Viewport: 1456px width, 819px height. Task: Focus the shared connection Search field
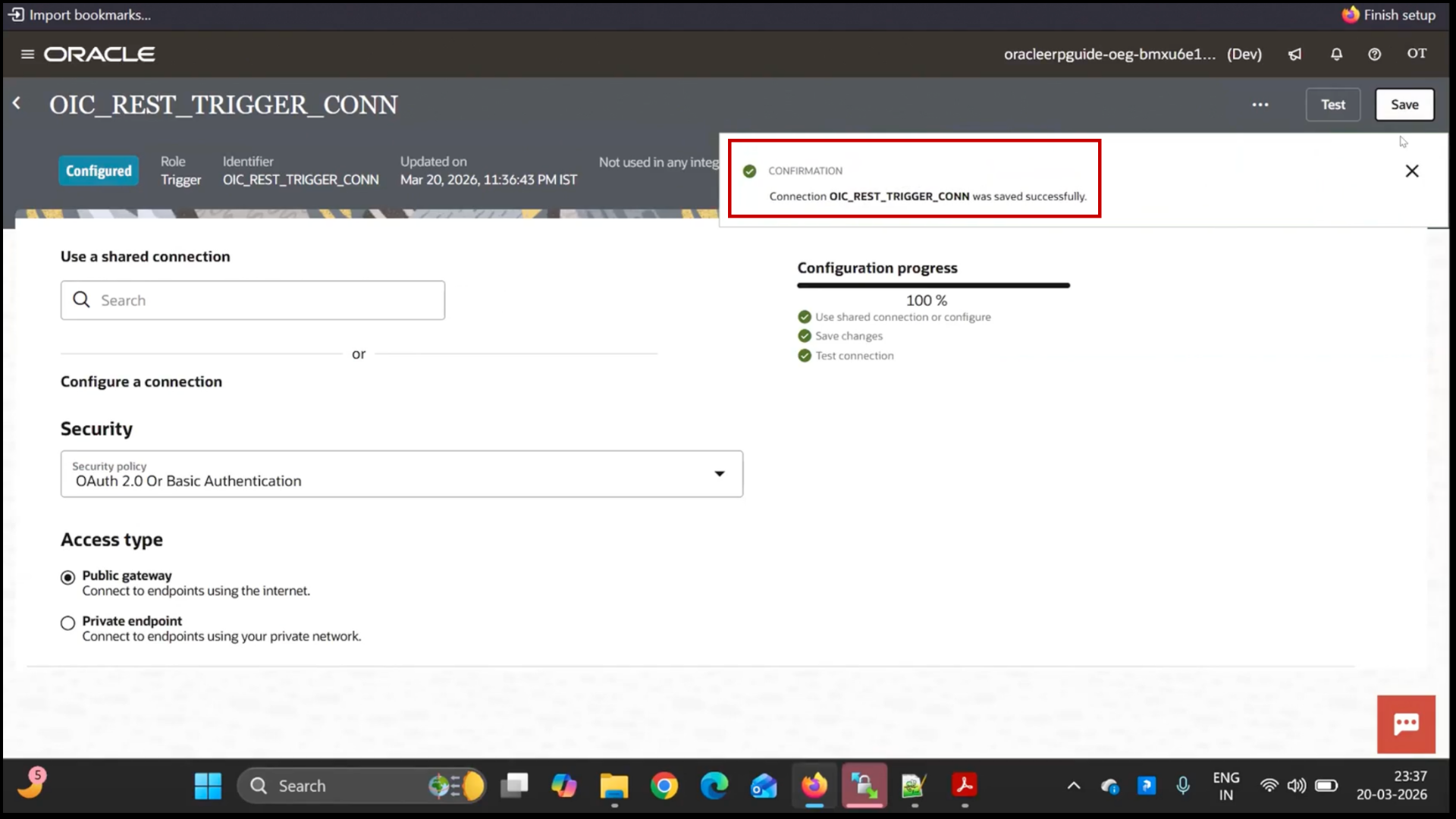[253, 300]
